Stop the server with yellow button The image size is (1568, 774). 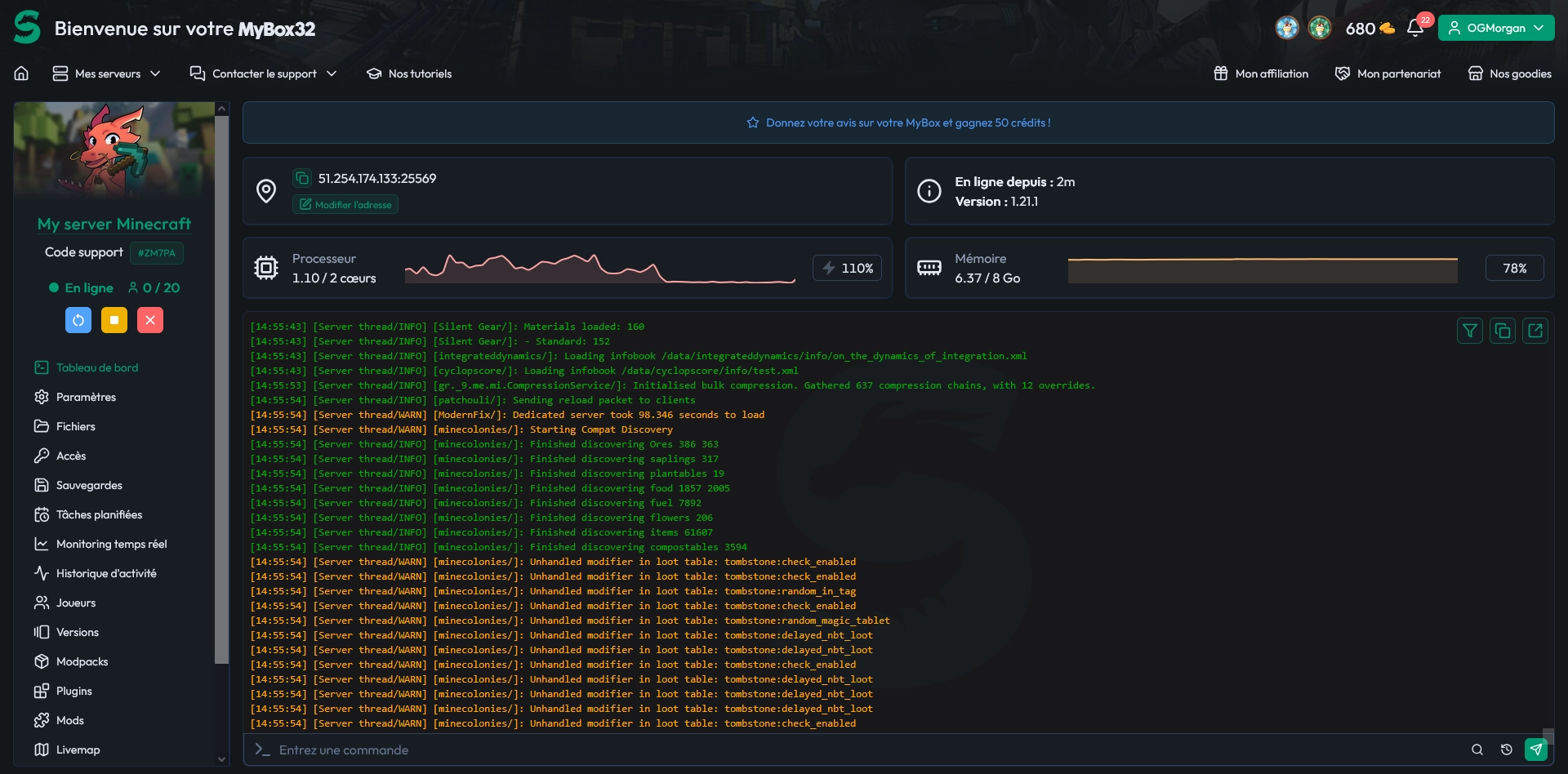[114, 320]
